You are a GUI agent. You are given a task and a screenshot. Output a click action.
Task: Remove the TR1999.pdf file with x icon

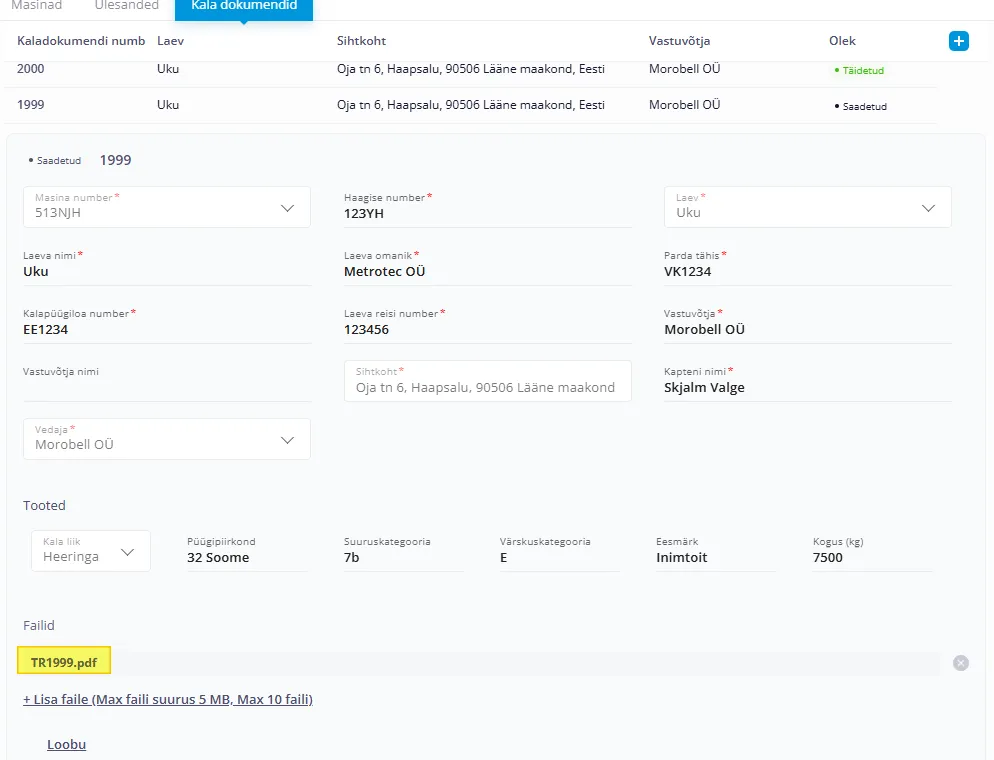(960, 663)
